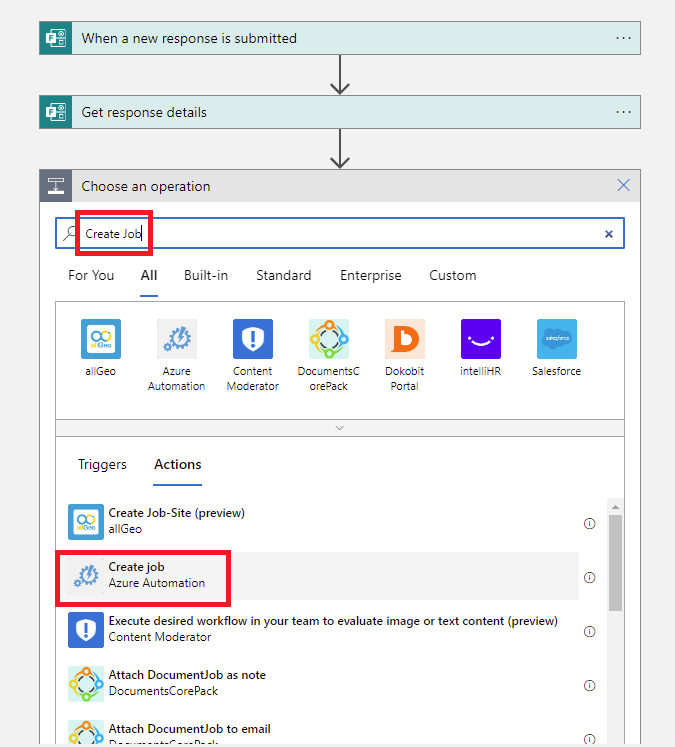This screenshot has width=675, height=747.
Task: Close the Choose an operation panel
Action: pyautogui.click(x=624, y=185)
